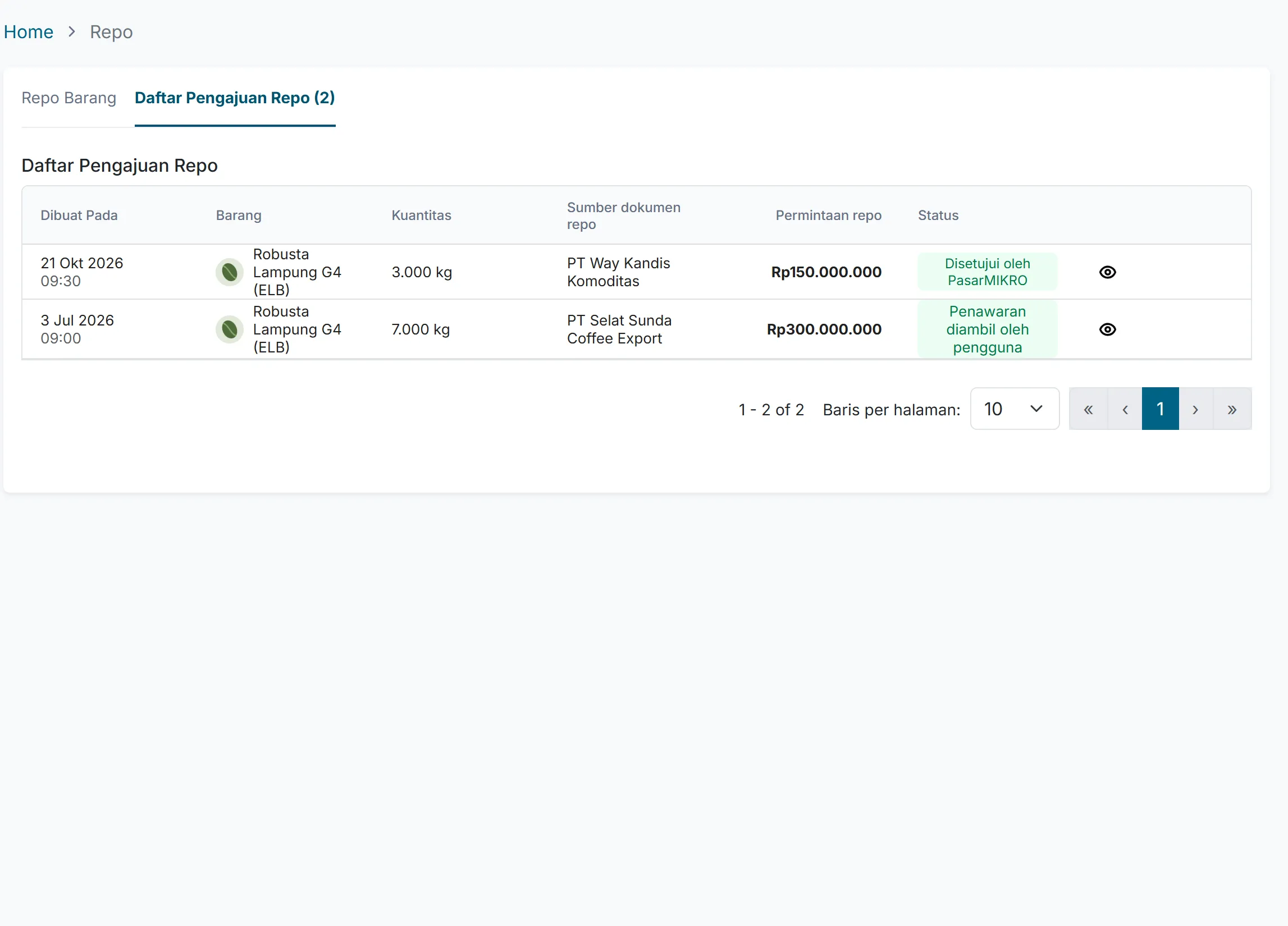Click the Status column header
Viewport: 1288px width, 926px height.
[x=938, y=215]
